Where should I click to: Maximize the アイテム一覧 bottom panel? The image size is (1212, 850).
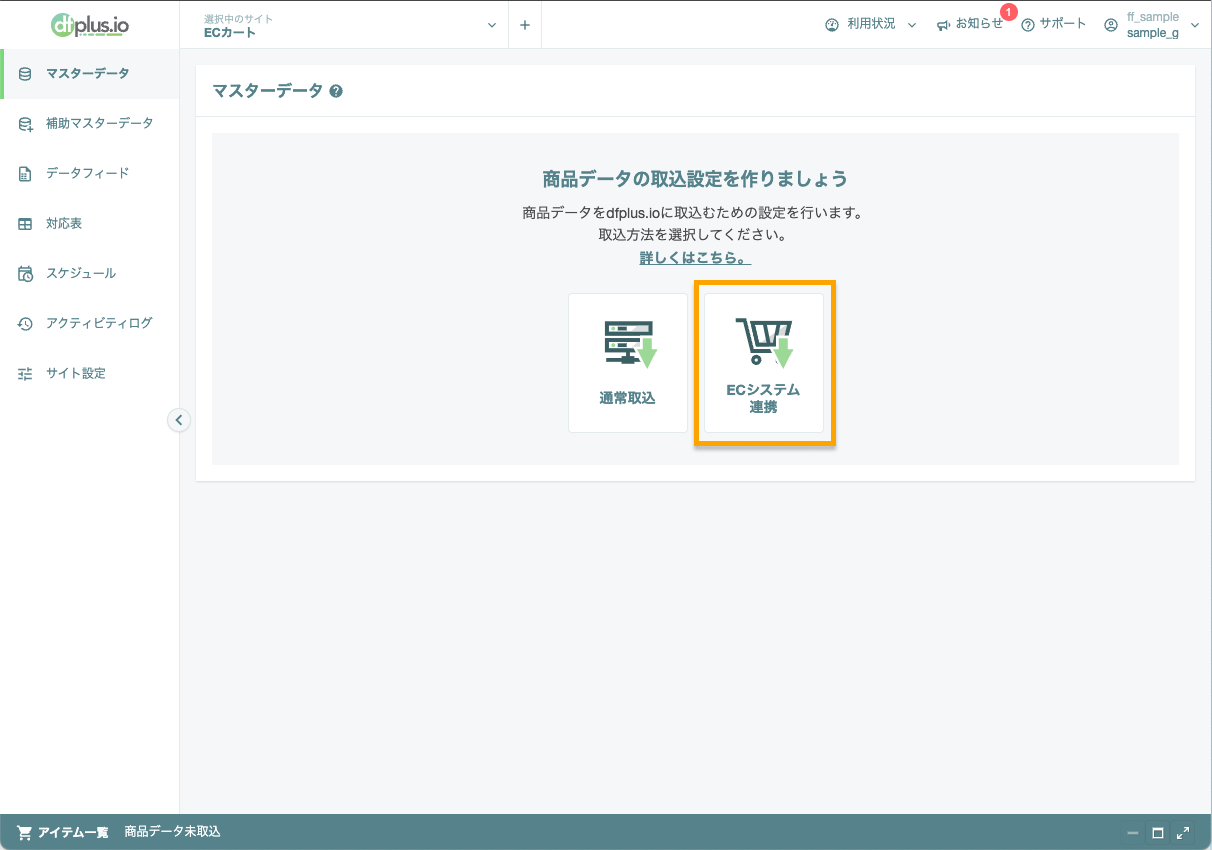(x=1158, y=833)
